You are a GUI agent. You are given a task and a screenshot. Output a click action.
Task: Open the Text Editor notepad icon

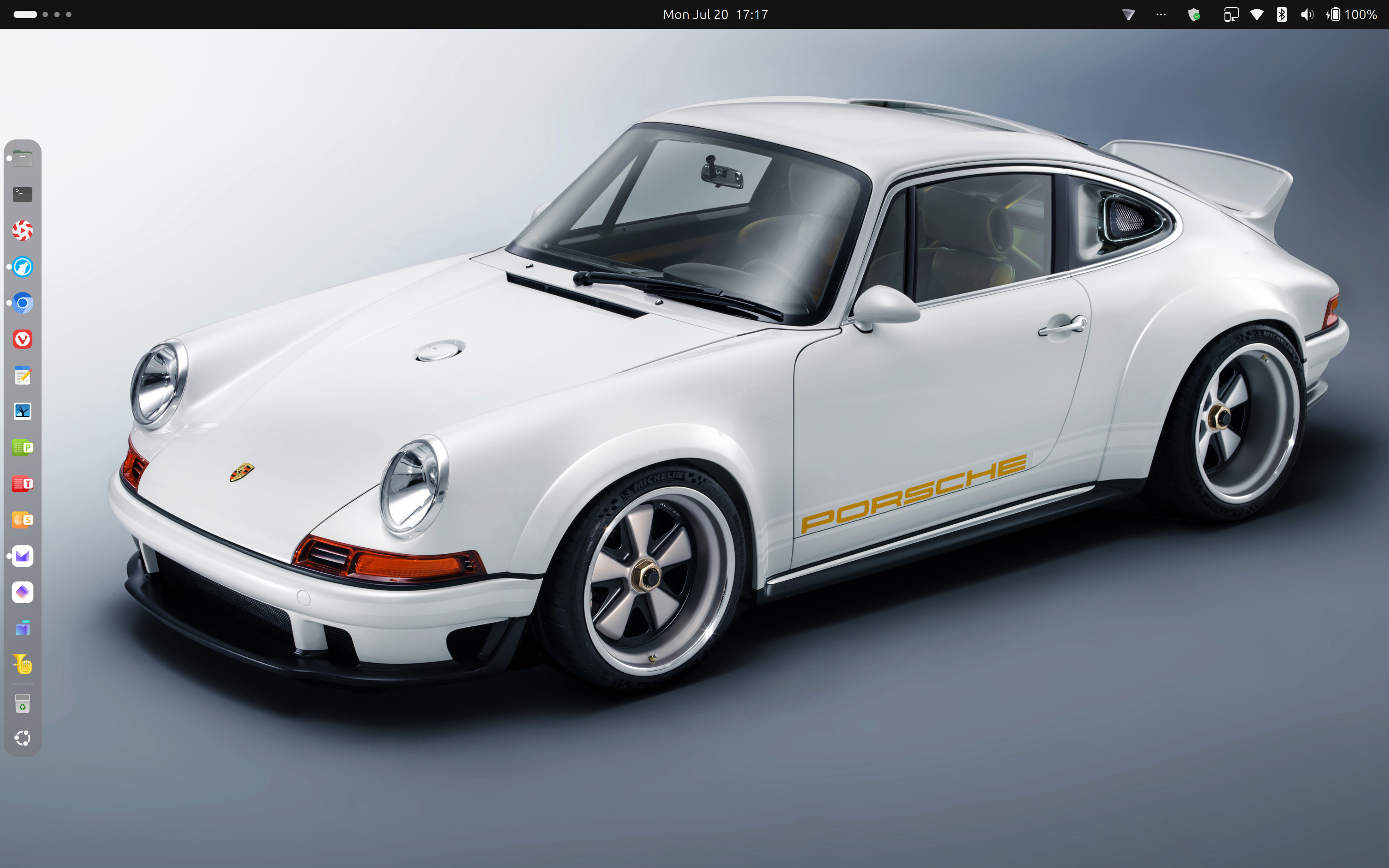coord(23,375)
